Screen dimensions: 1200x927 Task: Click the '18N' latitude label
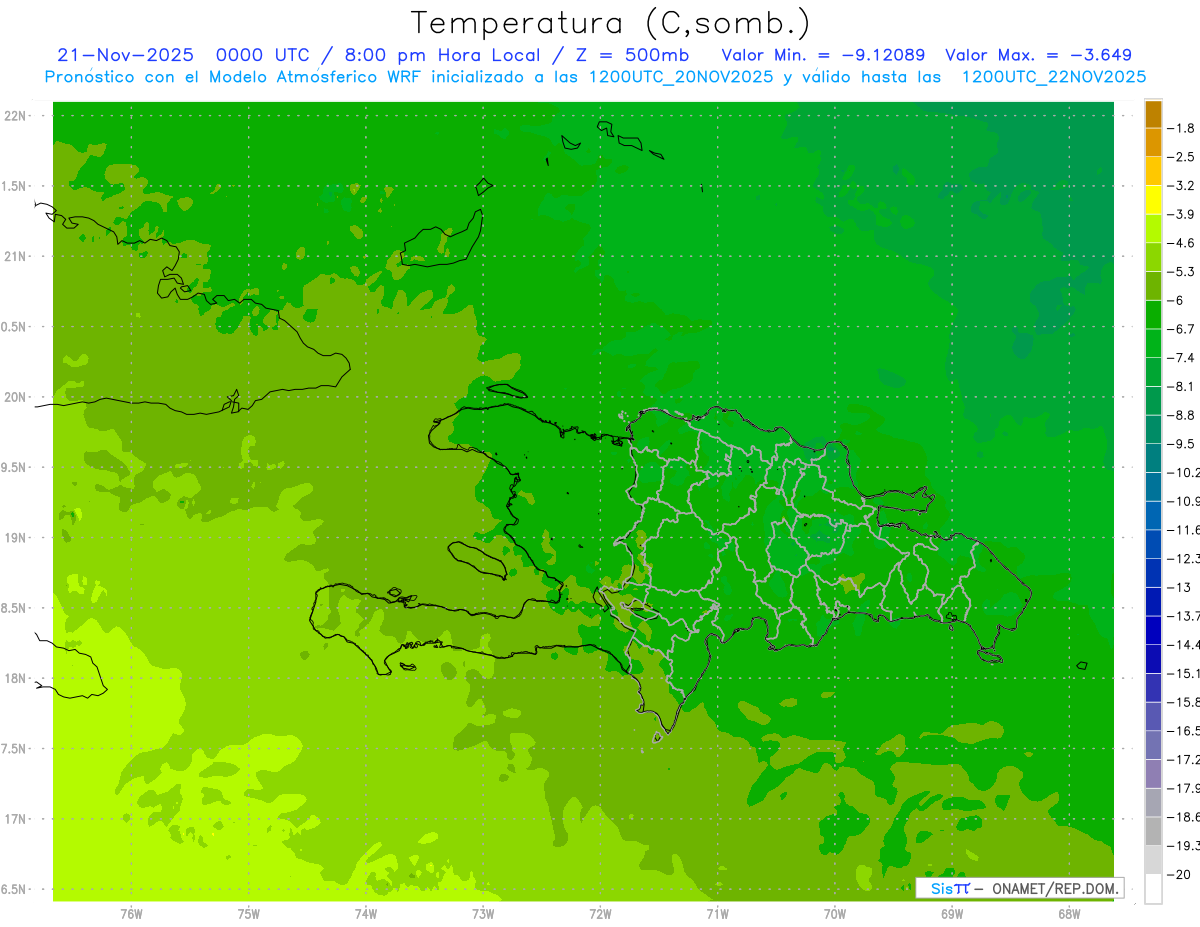pyautogui.click(x=16, y=679)
